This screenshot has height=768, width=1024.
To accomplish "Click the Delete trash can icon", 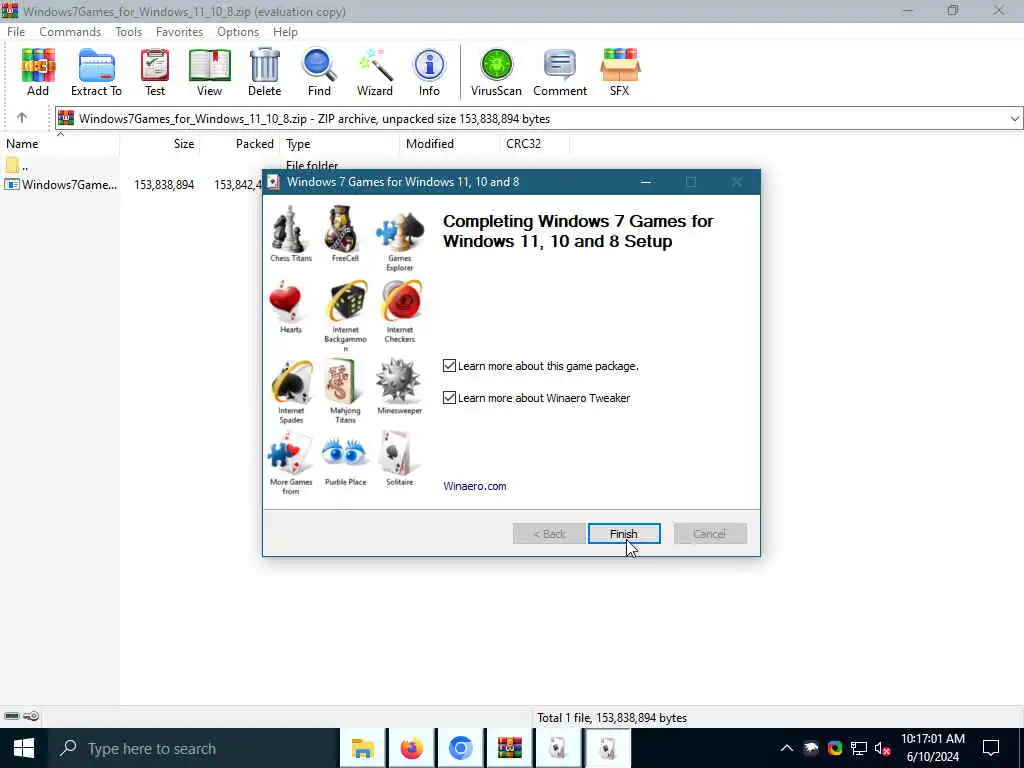I will (264, 72).
